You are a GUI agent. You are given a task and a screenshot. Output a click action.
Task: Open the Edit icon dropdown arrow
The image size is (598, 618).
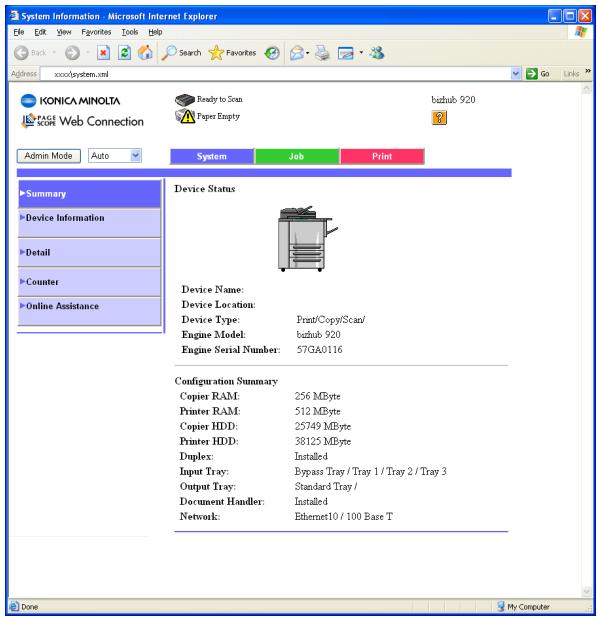(x=361, y=52)
